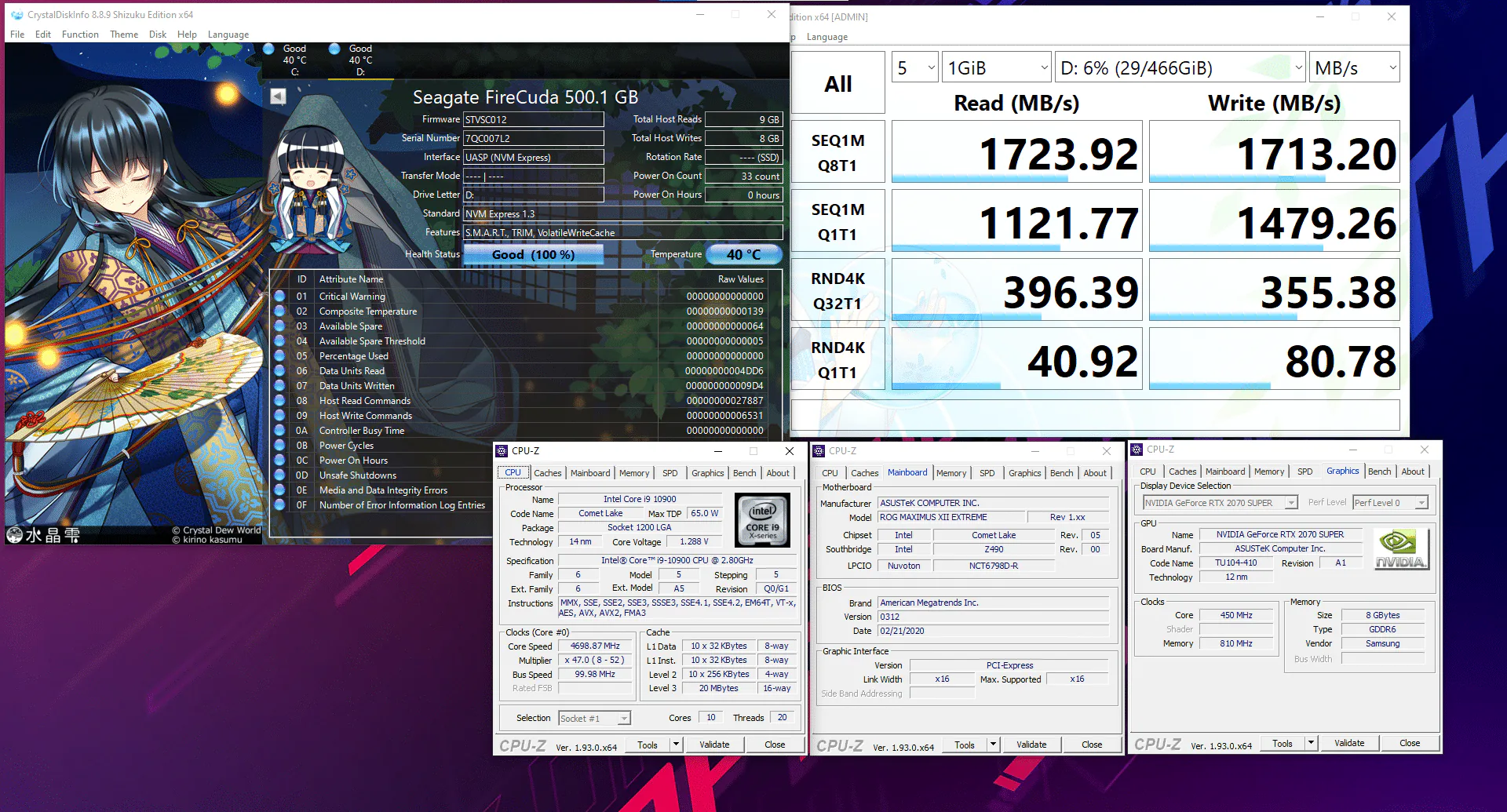Open the Disk menu in CrystalDiskInfo

[x=158, y=35]
